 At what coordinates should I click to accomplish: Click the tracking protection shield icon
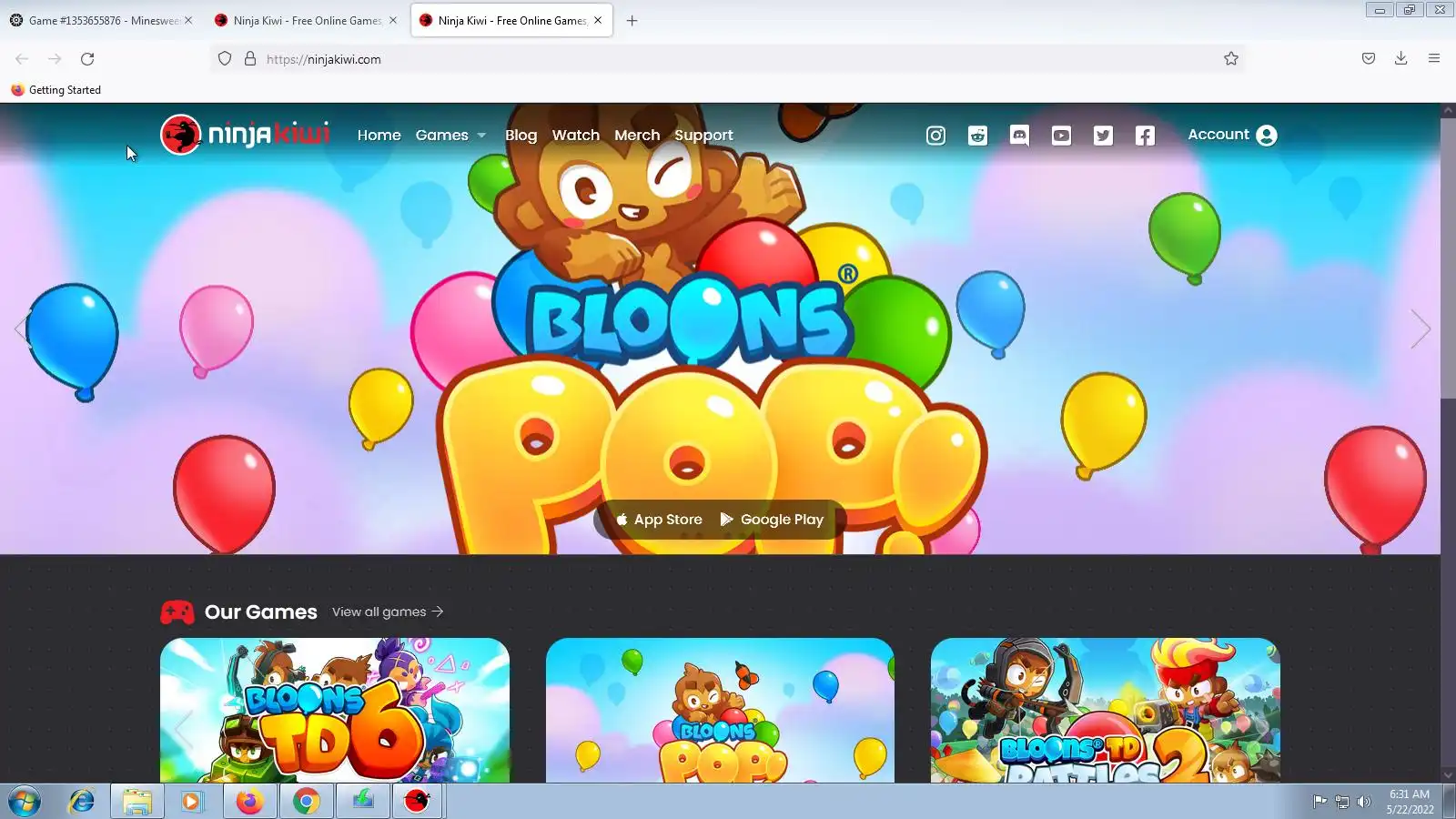point(225,59)
